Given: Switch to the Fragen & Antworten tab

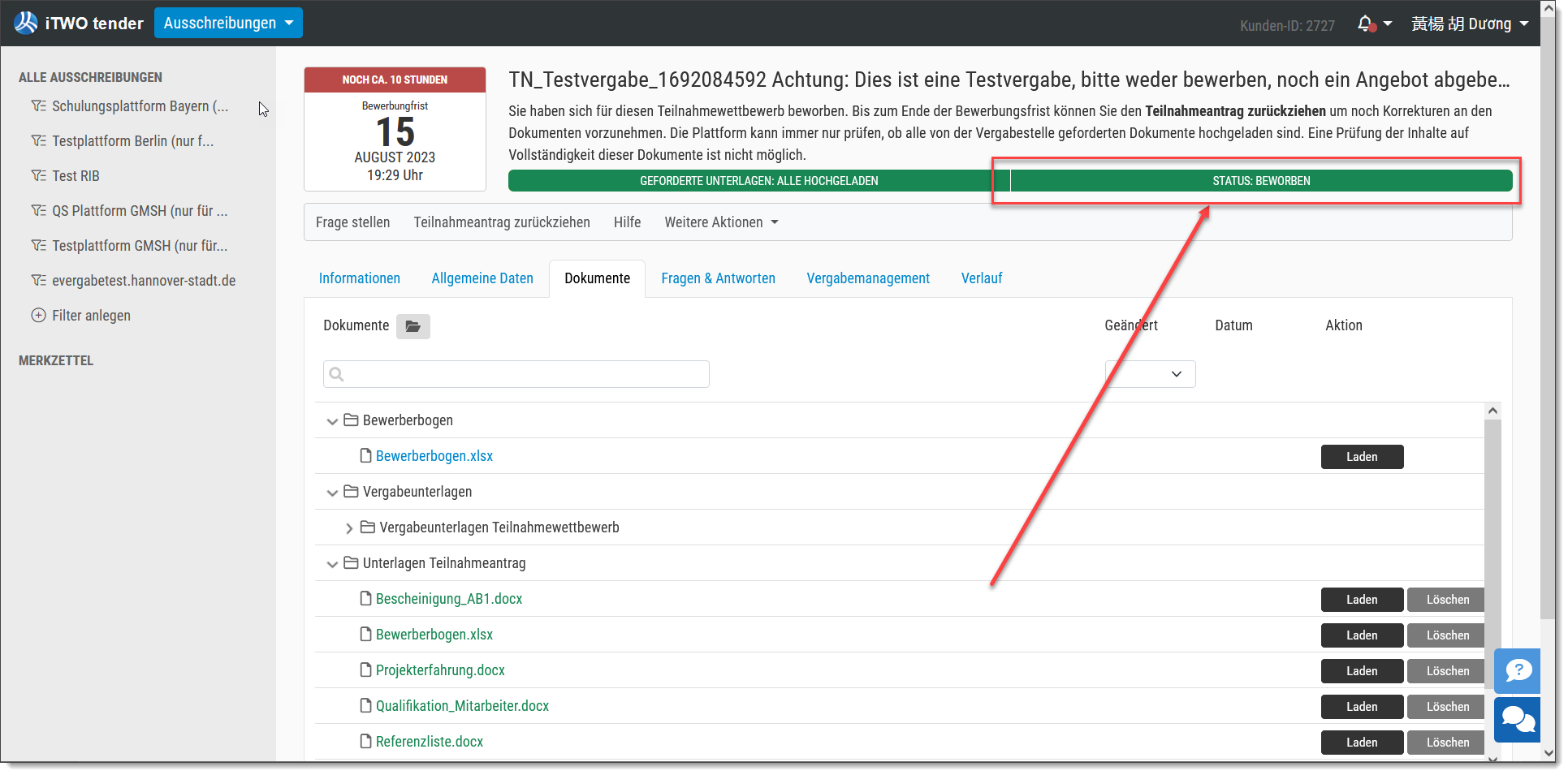Looking at the screenshot, I should click(718, 278).
